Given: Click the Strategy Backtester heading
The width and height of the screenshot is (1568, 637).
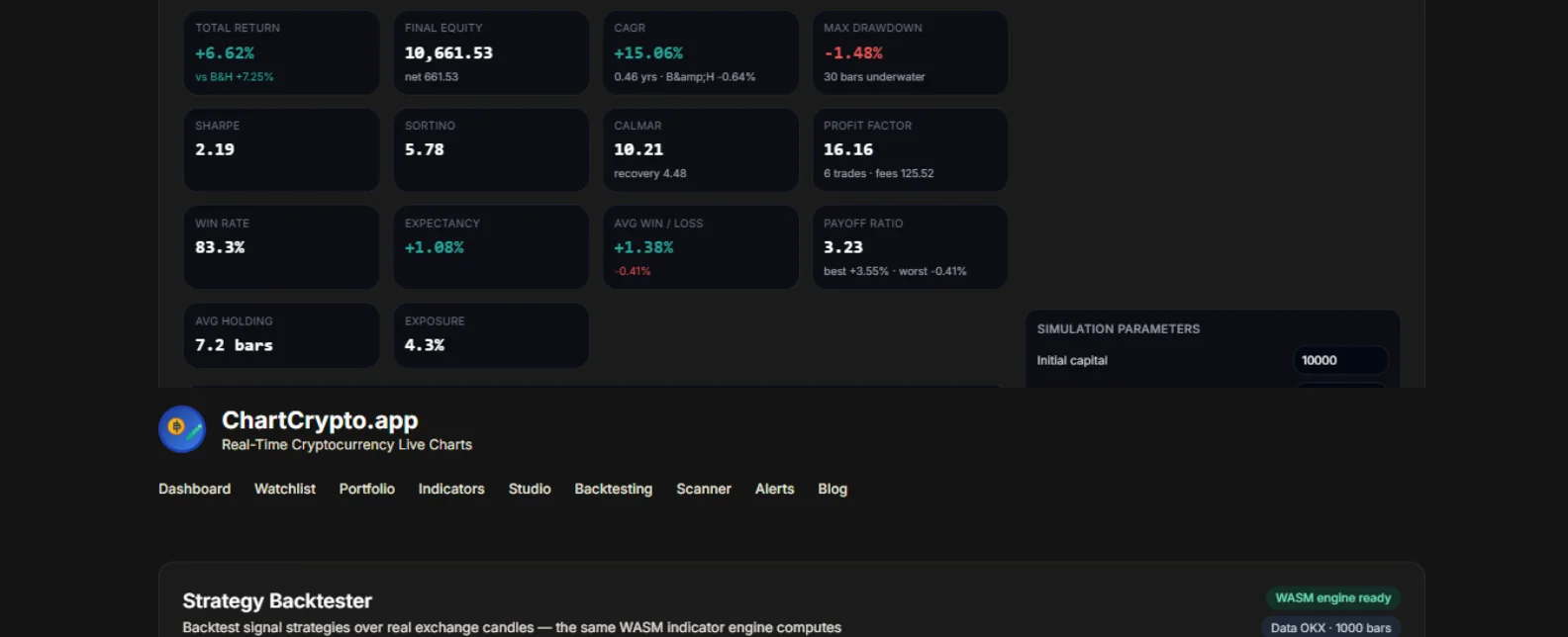Looking at the screenshot, I should [277, 601].
